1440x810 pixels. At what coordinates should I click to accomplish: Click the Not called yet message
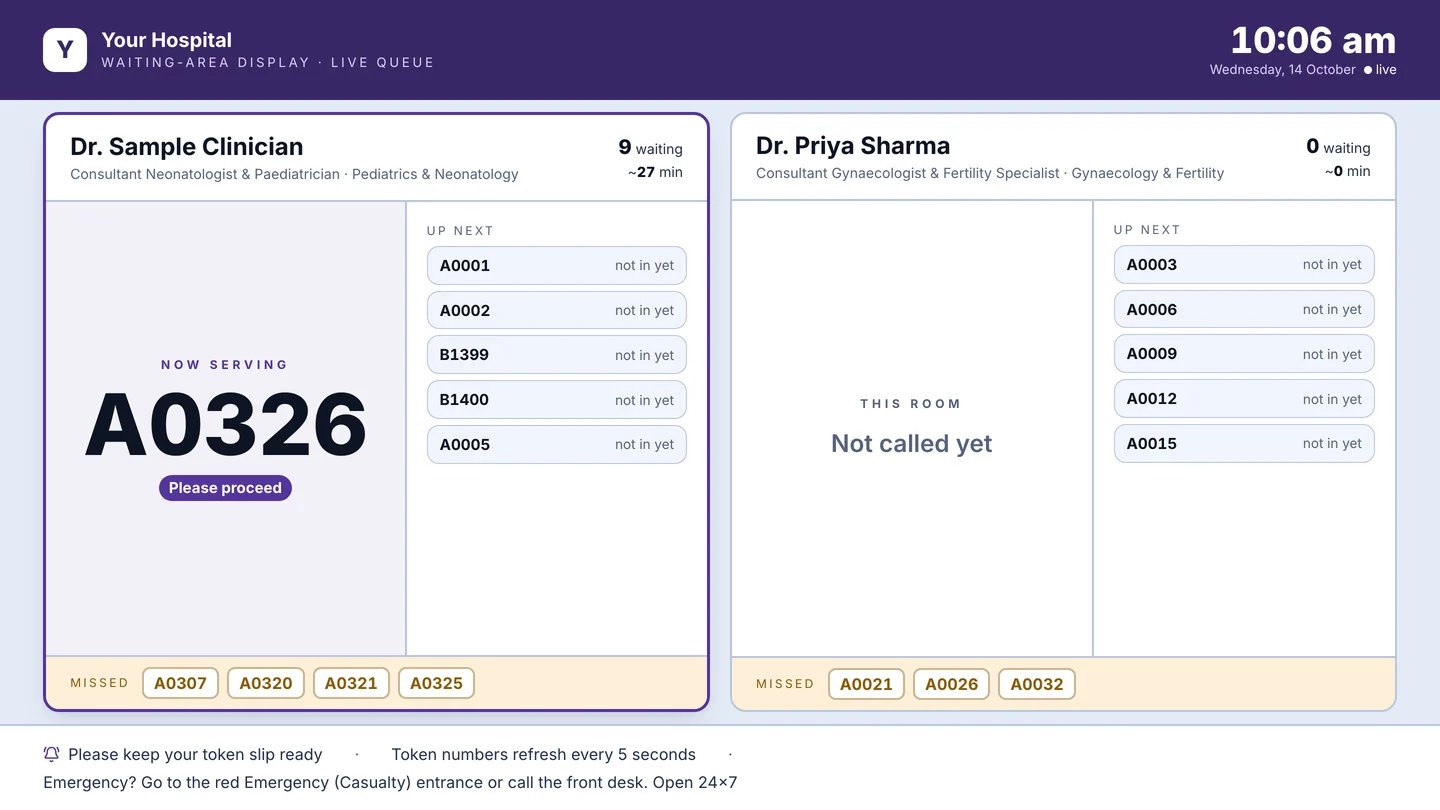pyautogui.click(x=912, y=444)
